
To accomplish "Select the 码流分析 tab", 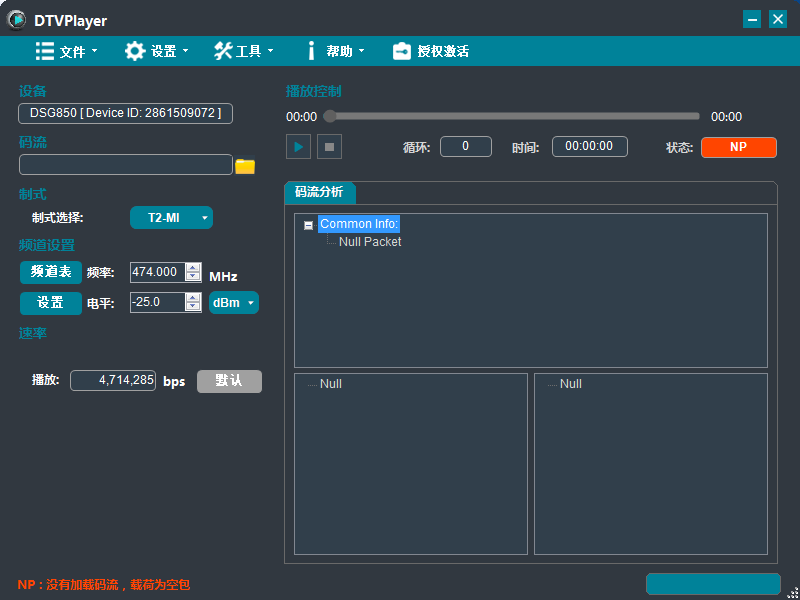I will [x=320, y=193].
